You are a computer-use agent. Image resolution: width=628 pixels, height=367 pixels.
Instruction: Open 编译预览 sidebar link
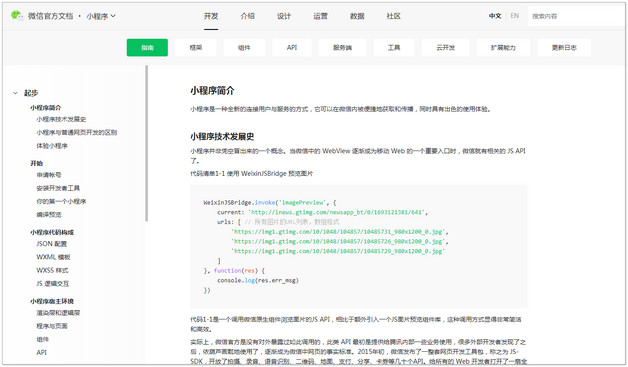click(49, 215)
